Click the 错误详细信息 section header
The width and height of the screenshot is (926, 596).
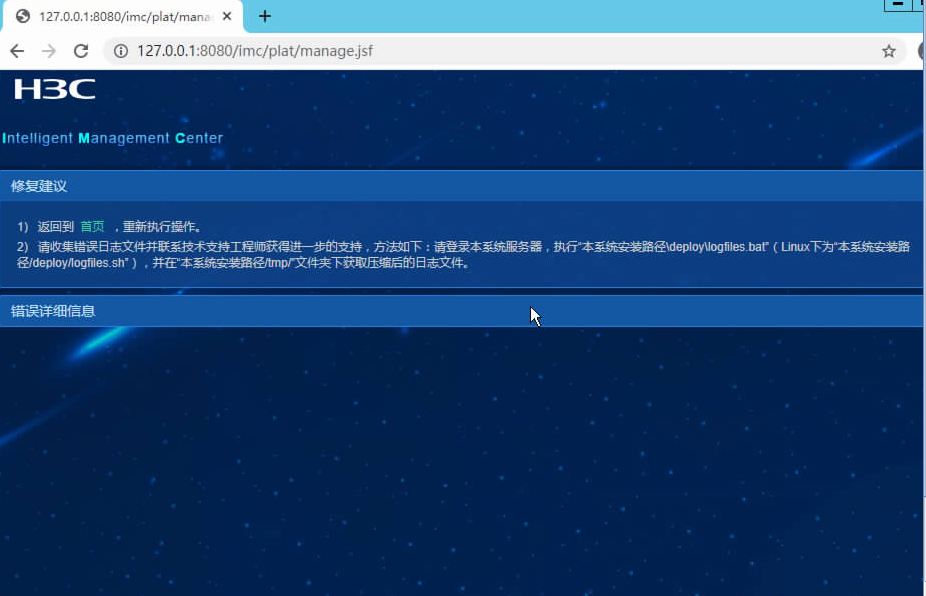click(461, 311)
